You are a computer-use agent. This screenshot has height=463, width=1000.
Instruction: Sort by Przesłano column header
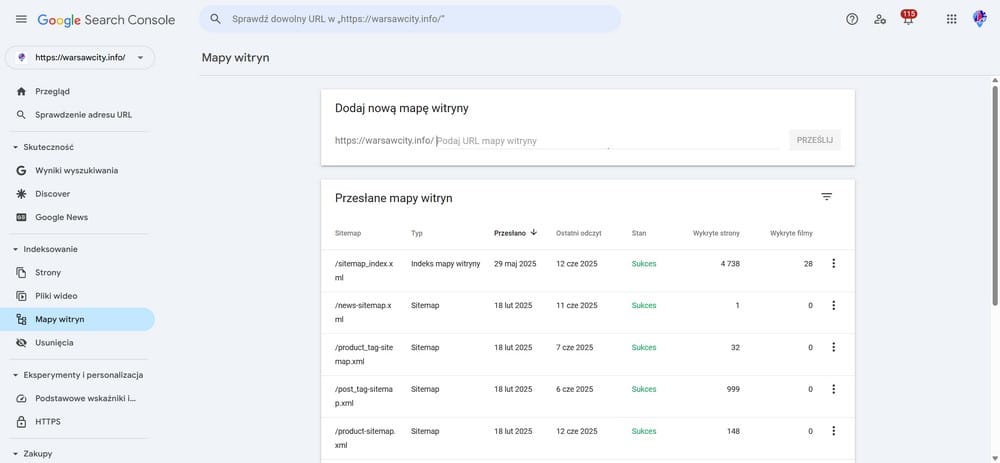515,233
